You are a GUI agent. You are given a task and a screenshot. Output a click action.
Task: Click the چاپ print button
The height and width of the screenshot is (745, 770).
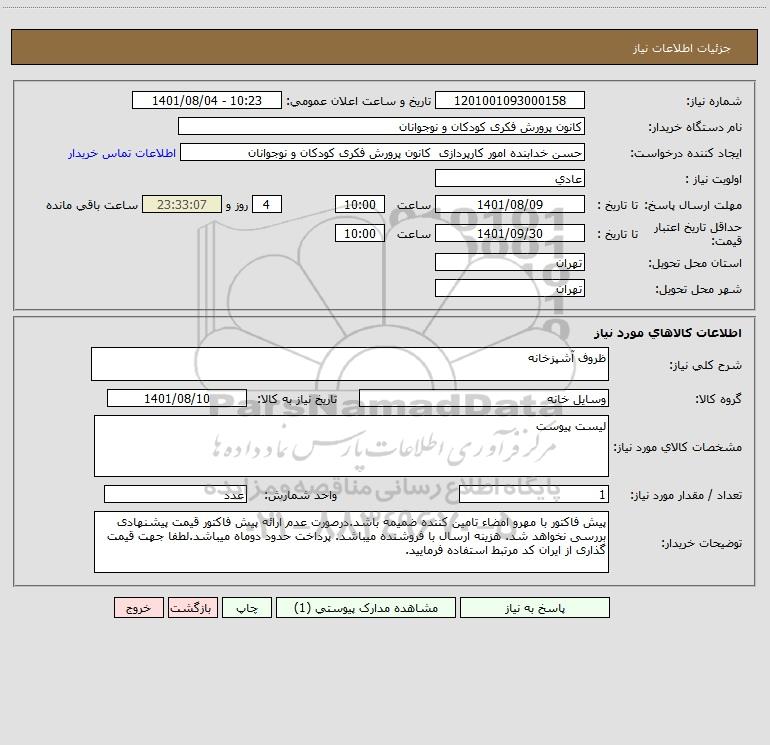point(247,607)
